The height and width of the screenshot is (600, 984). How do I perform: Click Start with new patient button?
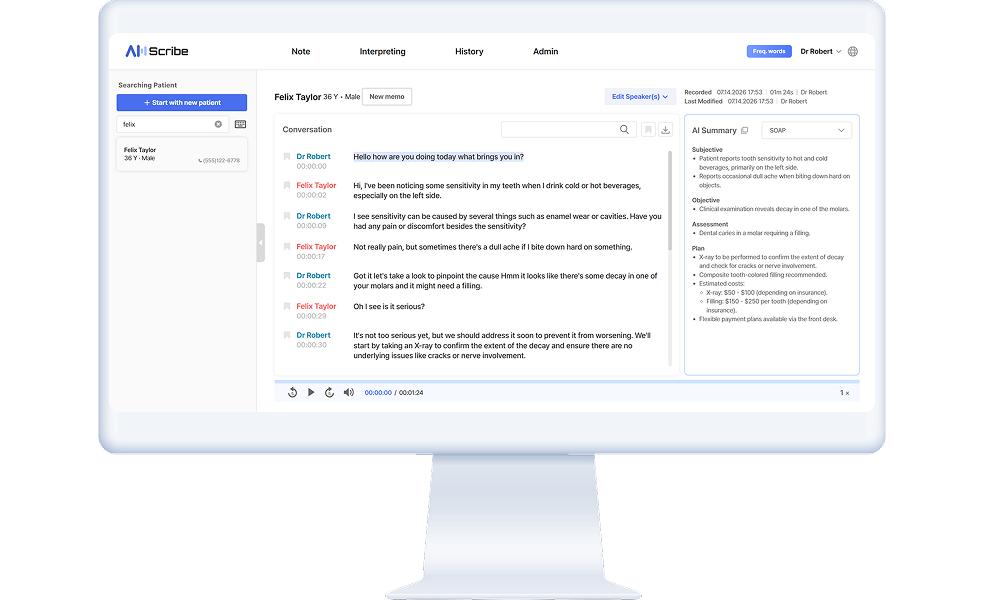tap(182, 102)
